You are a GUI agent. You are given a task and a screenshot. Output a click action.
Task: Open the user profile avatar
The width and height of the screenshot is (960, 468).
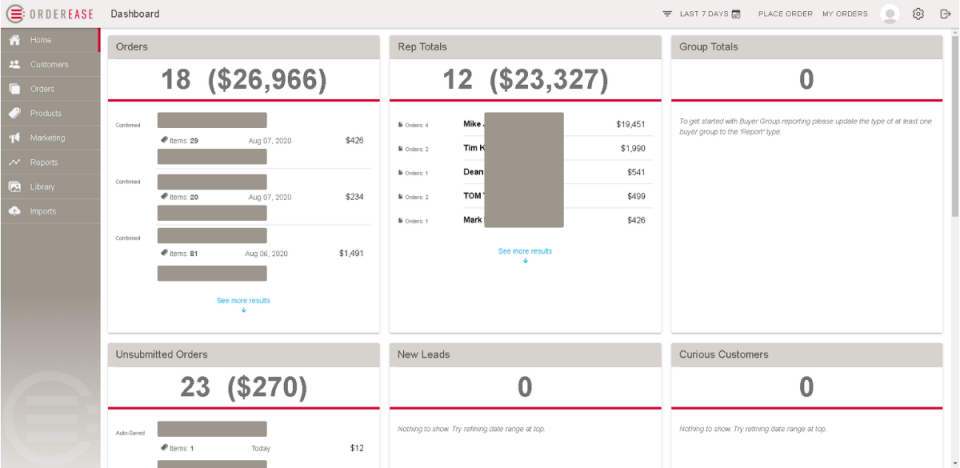click(x=889, y=14)
